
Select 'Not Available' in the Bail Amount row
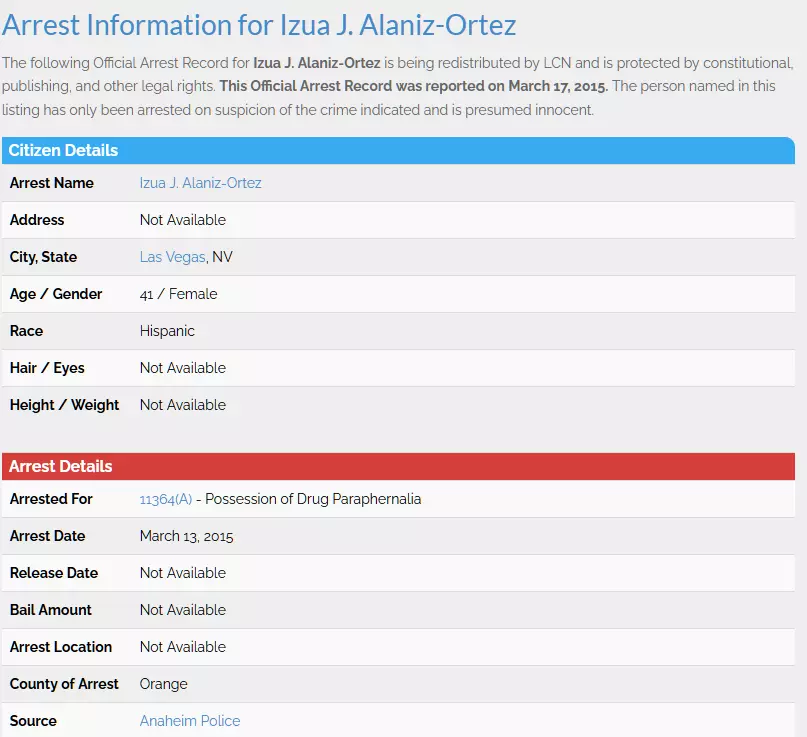tap(183, 610)
